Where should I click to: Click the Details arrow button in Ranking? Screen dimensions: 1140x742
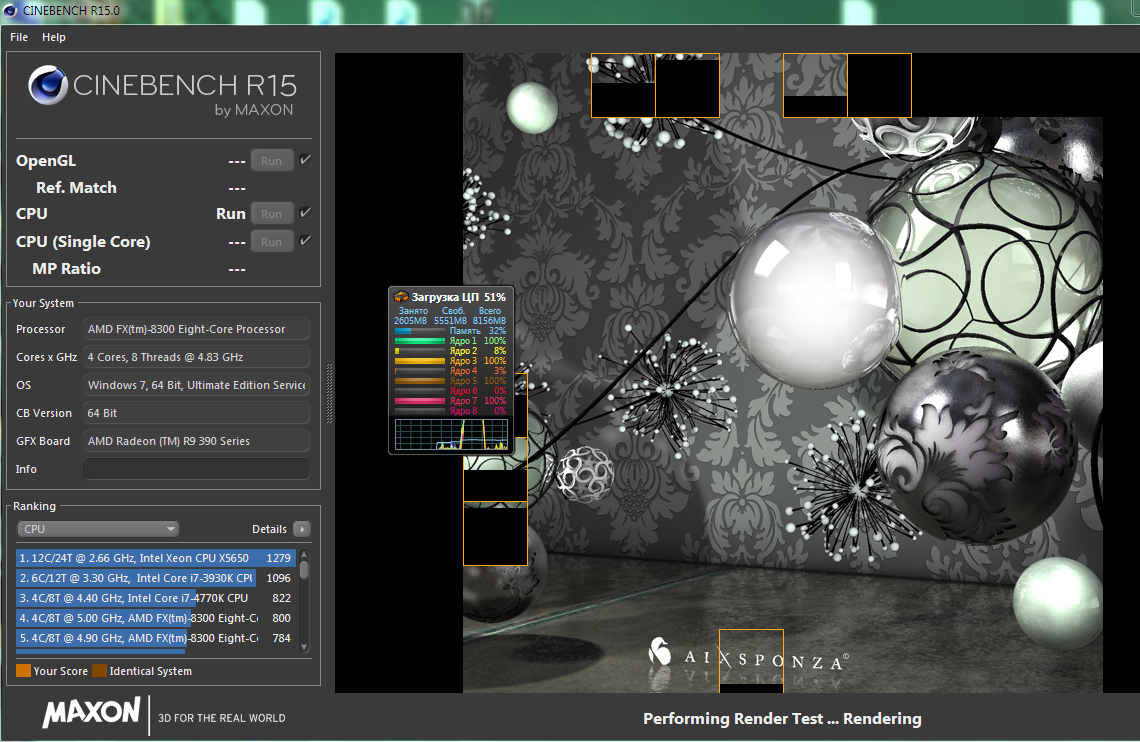click(x=302, y=529)
